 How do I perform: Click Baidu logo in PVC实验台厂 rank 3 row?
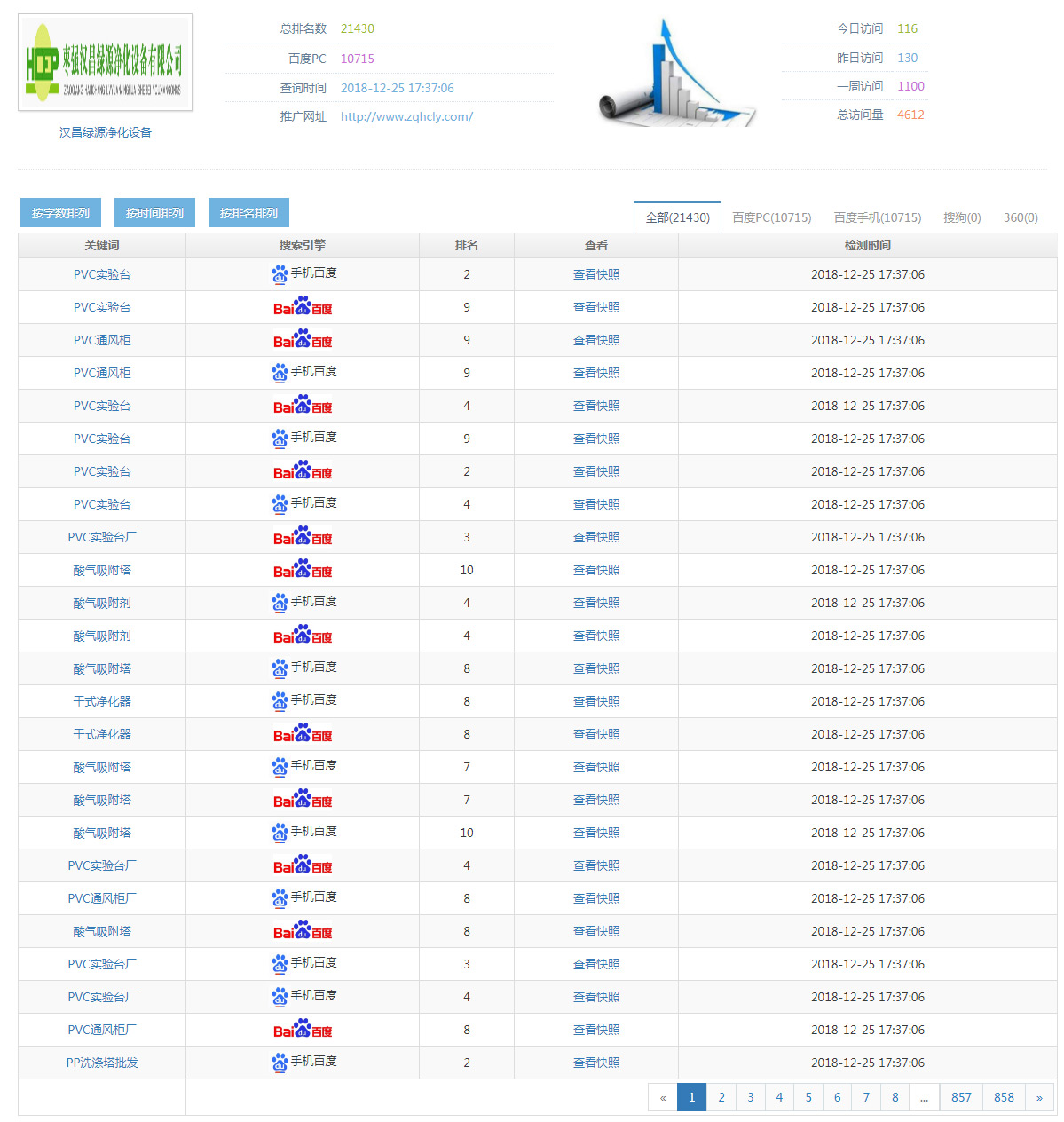click(x=303, y=537)
